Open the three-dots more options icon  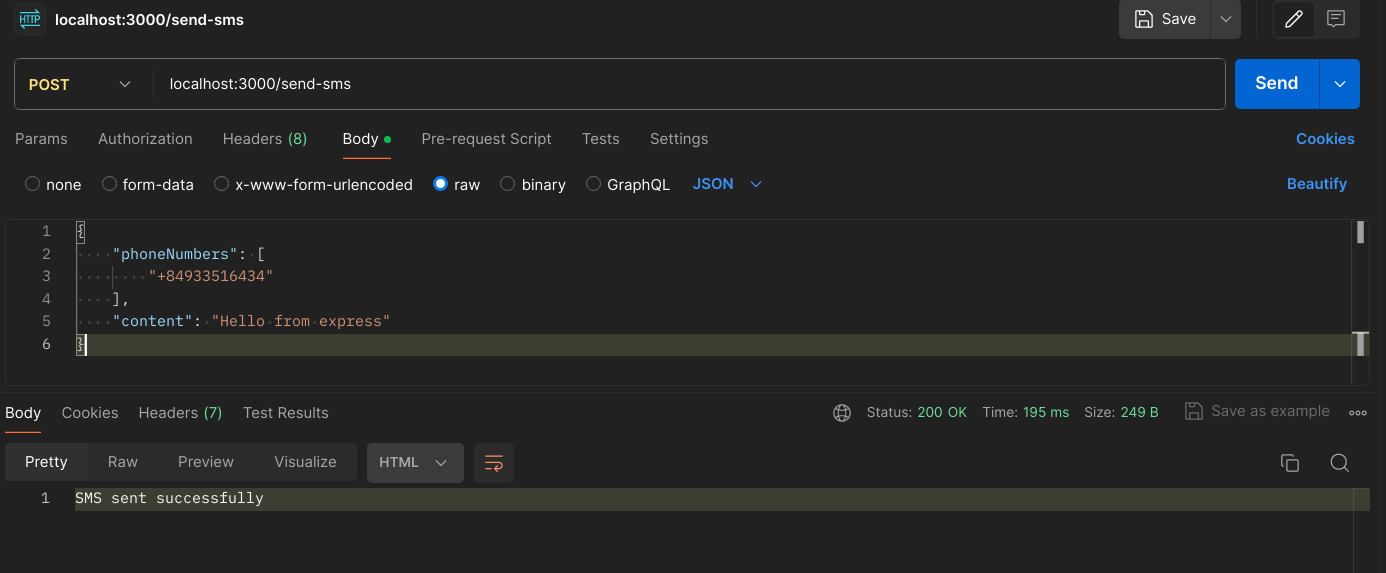click(x=1357, y=412)
